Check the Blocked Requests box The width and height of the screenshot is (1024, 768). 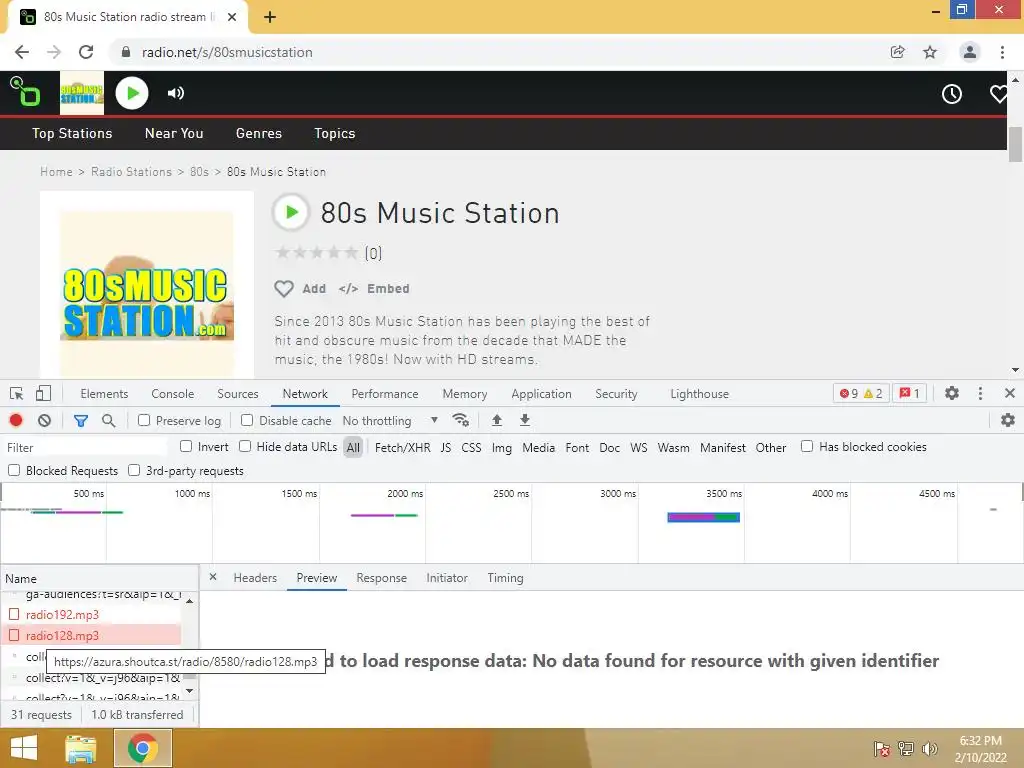coord(14,470)
